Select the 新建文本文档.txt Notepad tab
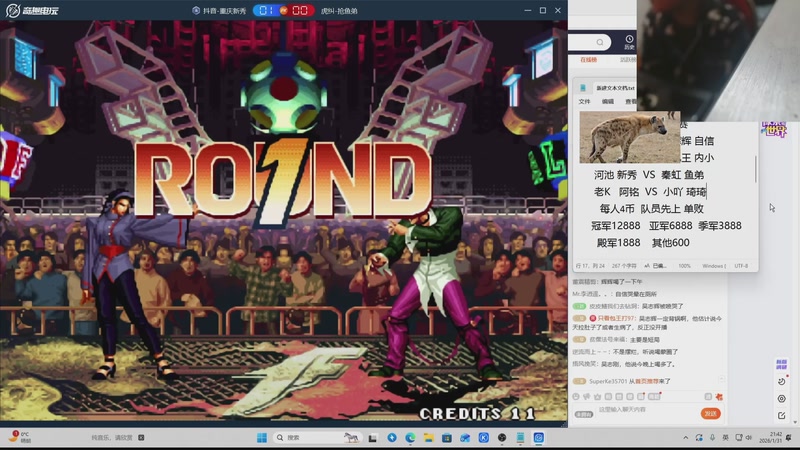 615,88
